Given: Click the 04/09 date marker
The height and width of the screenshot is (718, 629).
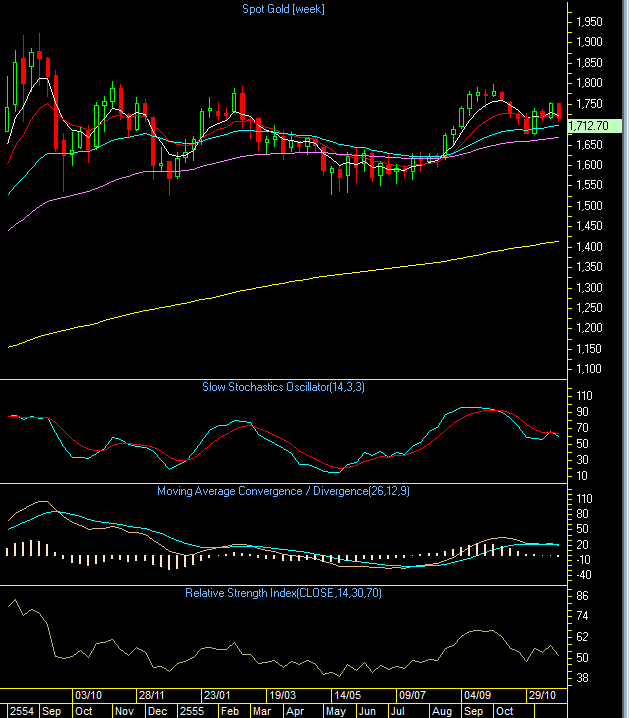Looking at the screenshot, I should (x=476, y=695).
